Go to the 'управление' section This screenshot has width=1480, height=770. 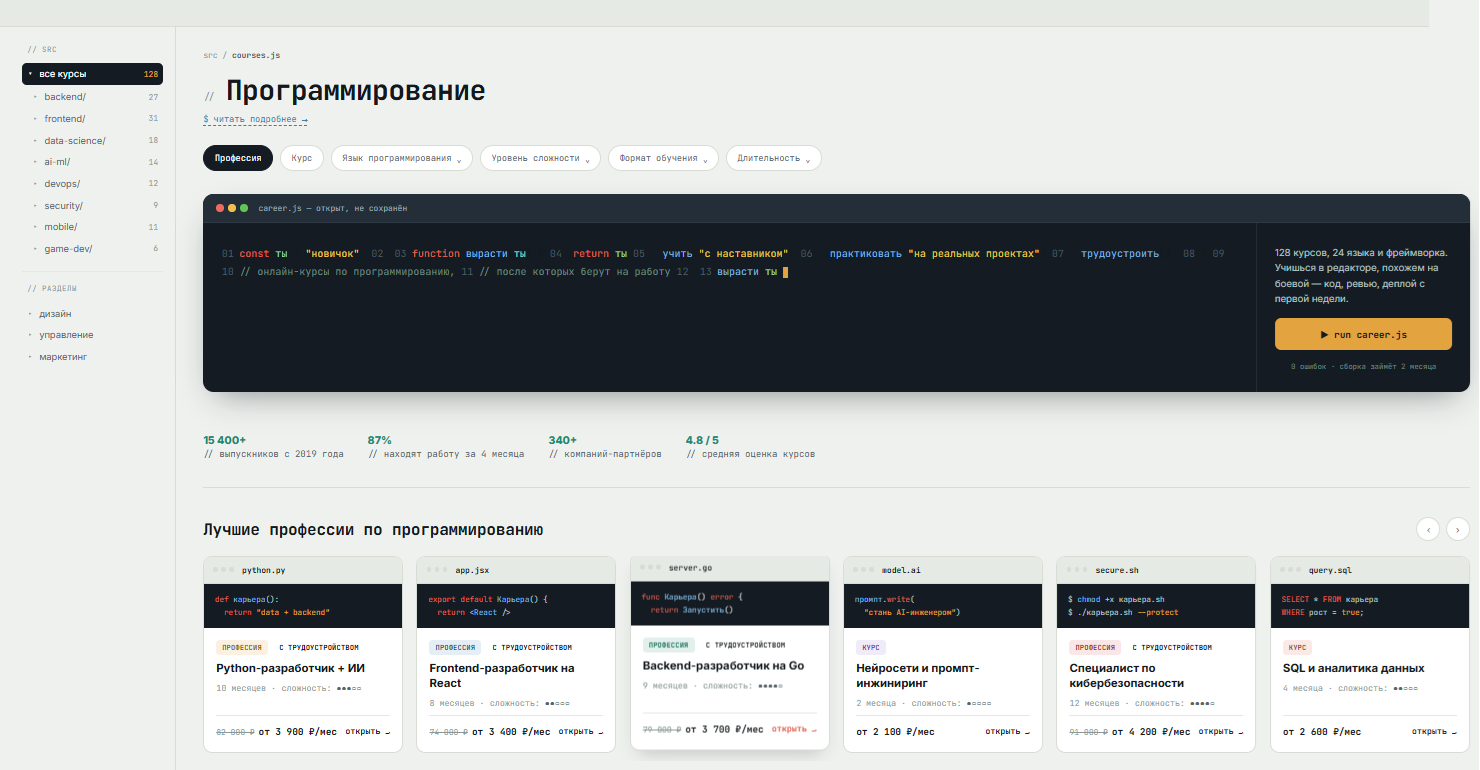[66, 335]
